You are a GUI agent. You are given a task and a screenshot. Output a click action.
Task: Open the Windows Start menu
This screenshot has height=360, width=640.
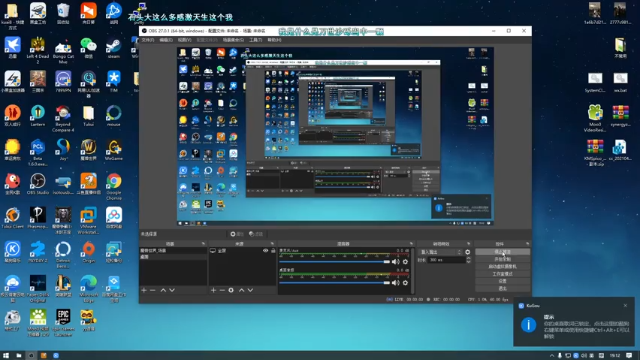6,356
